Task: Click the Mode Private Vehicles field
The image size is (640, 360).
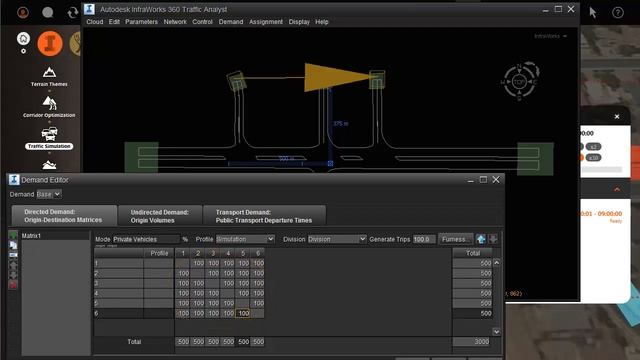Action: pos(146,239)
